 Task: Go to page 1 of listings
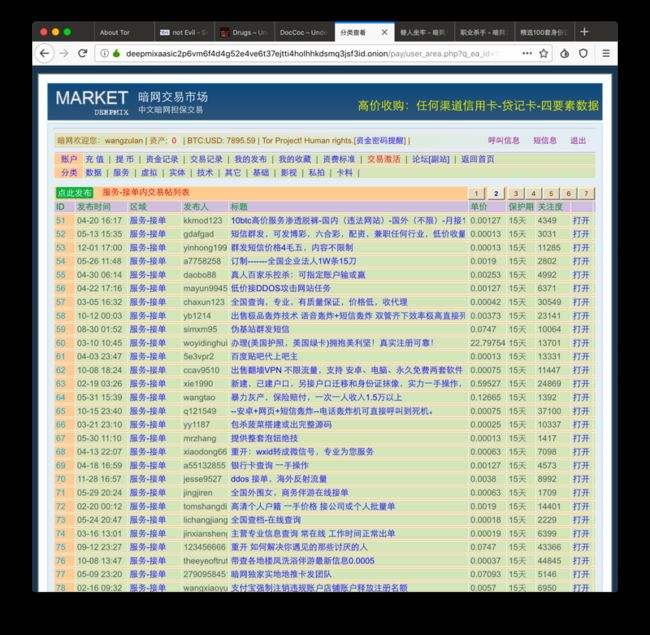pos(477,193)
